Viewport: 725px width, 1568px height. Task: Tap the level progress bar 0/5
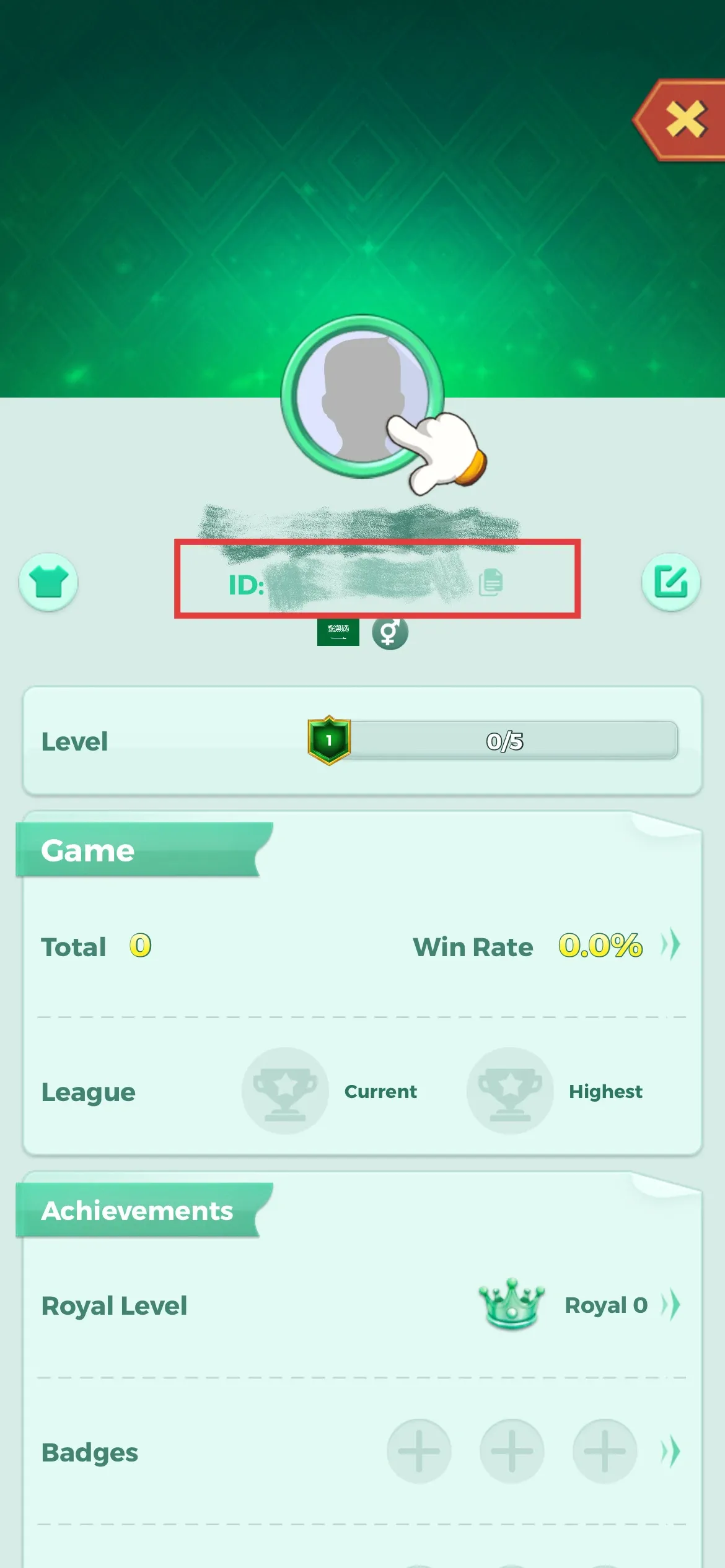click(x=505, y=740)
